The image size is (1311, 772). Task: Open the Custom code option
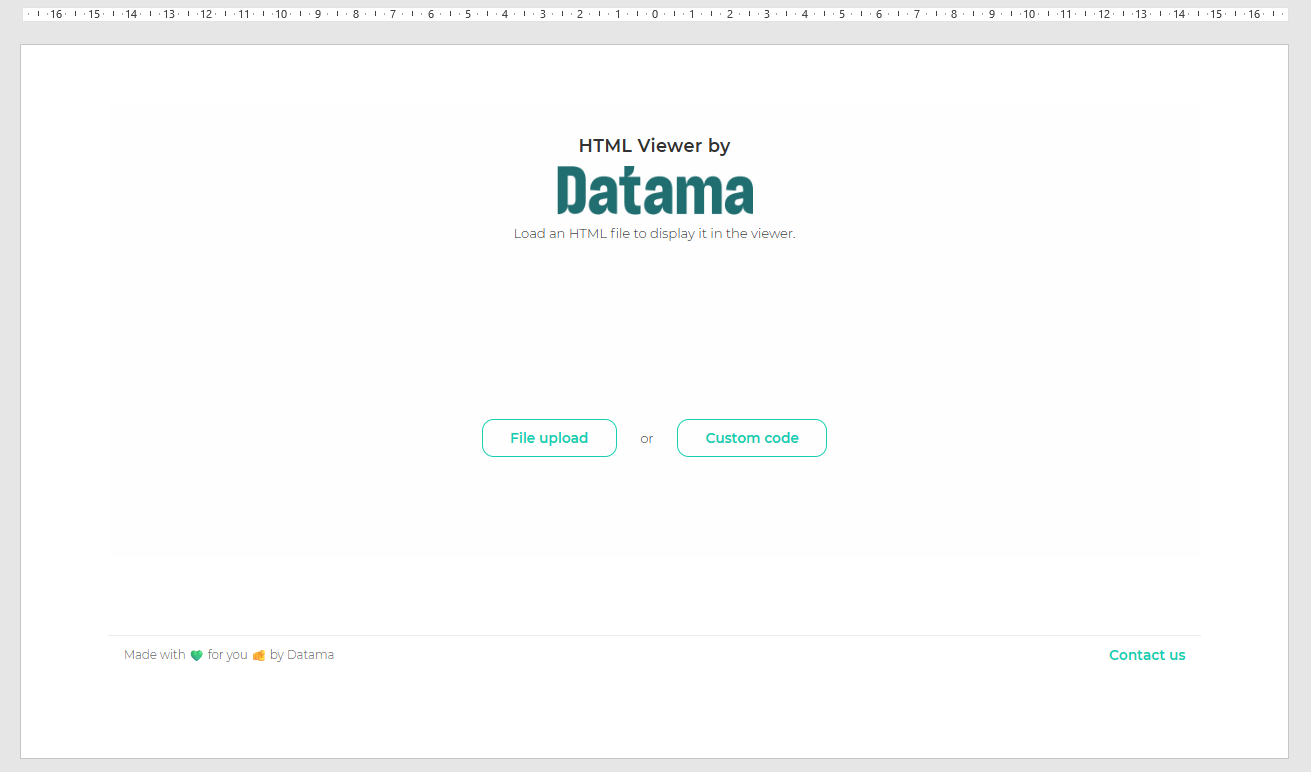click(x=752, y=438)
